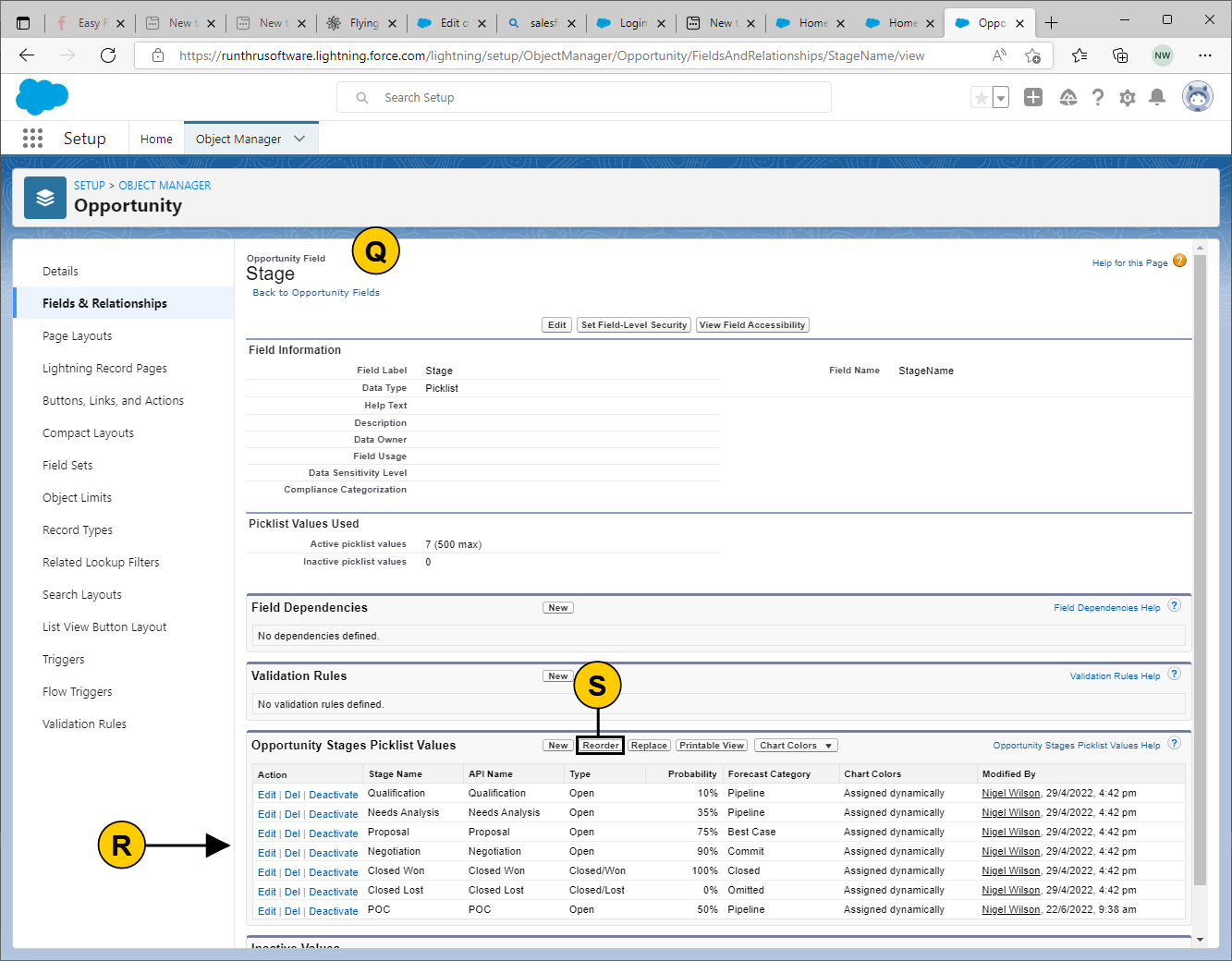The height and width of the screenshot is (961, 1232).
Task: Click the Salesforce cloud logo
Action: tap(42, 96)
